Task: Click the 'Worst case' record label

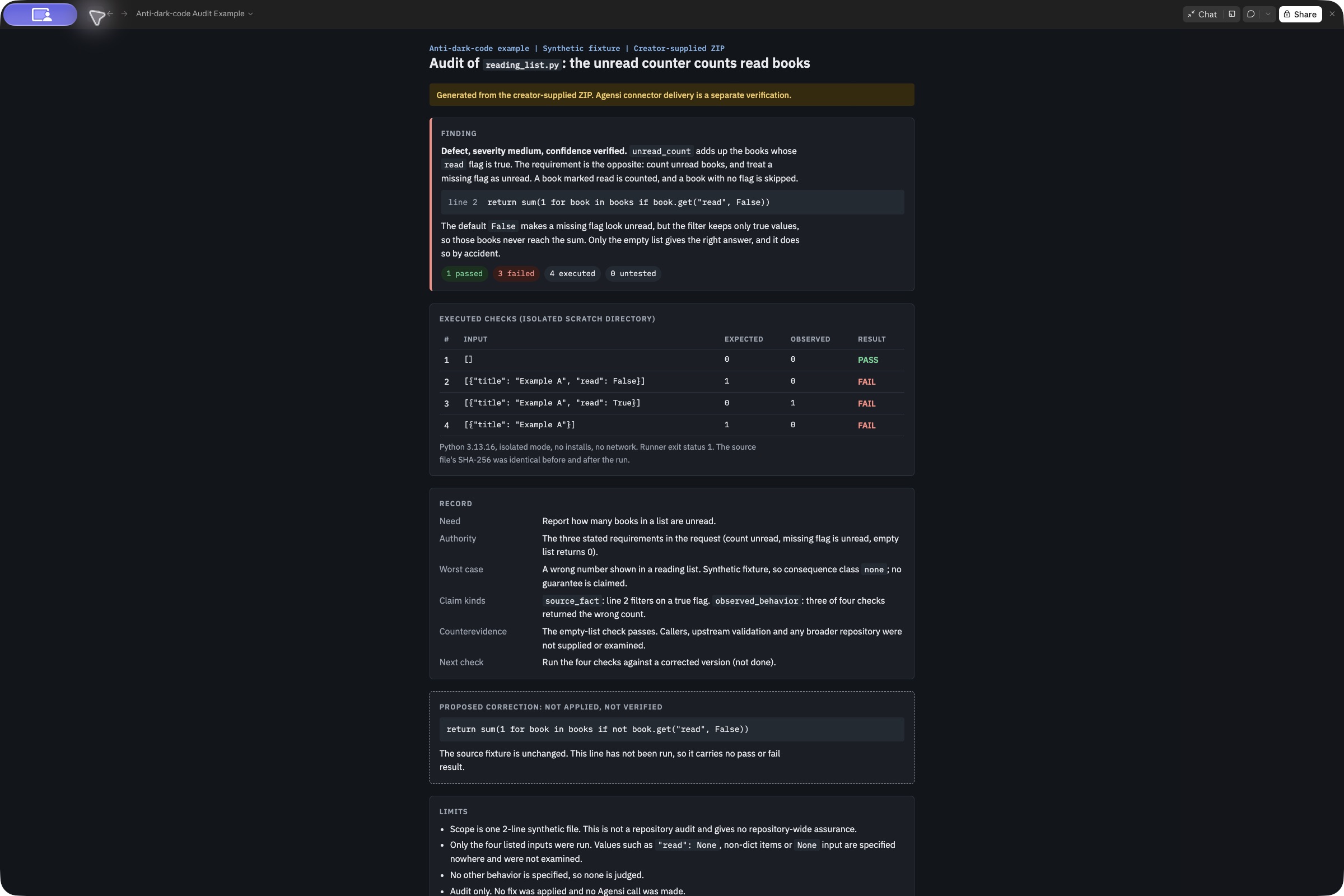Action: pyautogui.click(x=460, y=569)
